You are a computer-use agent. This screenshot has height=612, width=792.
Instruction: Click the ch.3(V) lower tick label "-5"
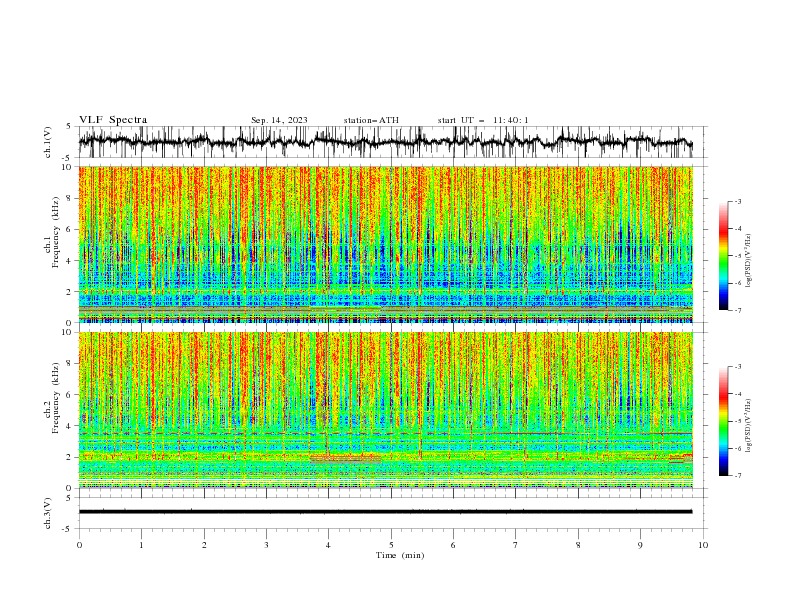point(67,529)
